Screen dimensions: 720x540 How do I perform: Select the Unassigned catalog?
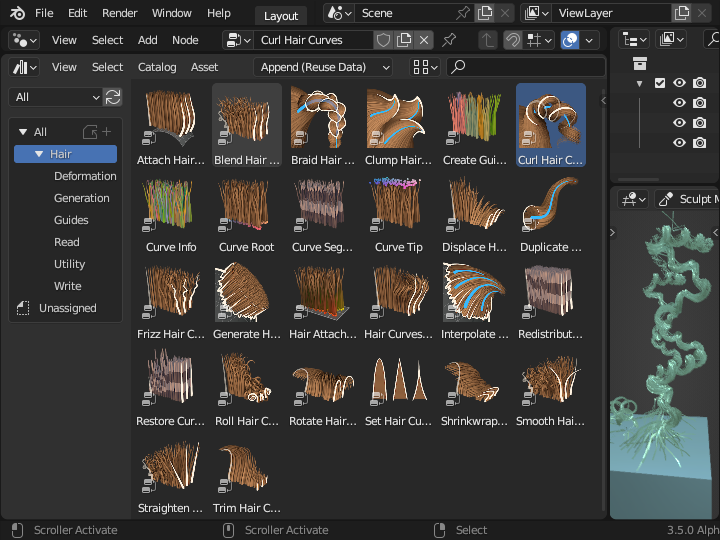(68, 309)
